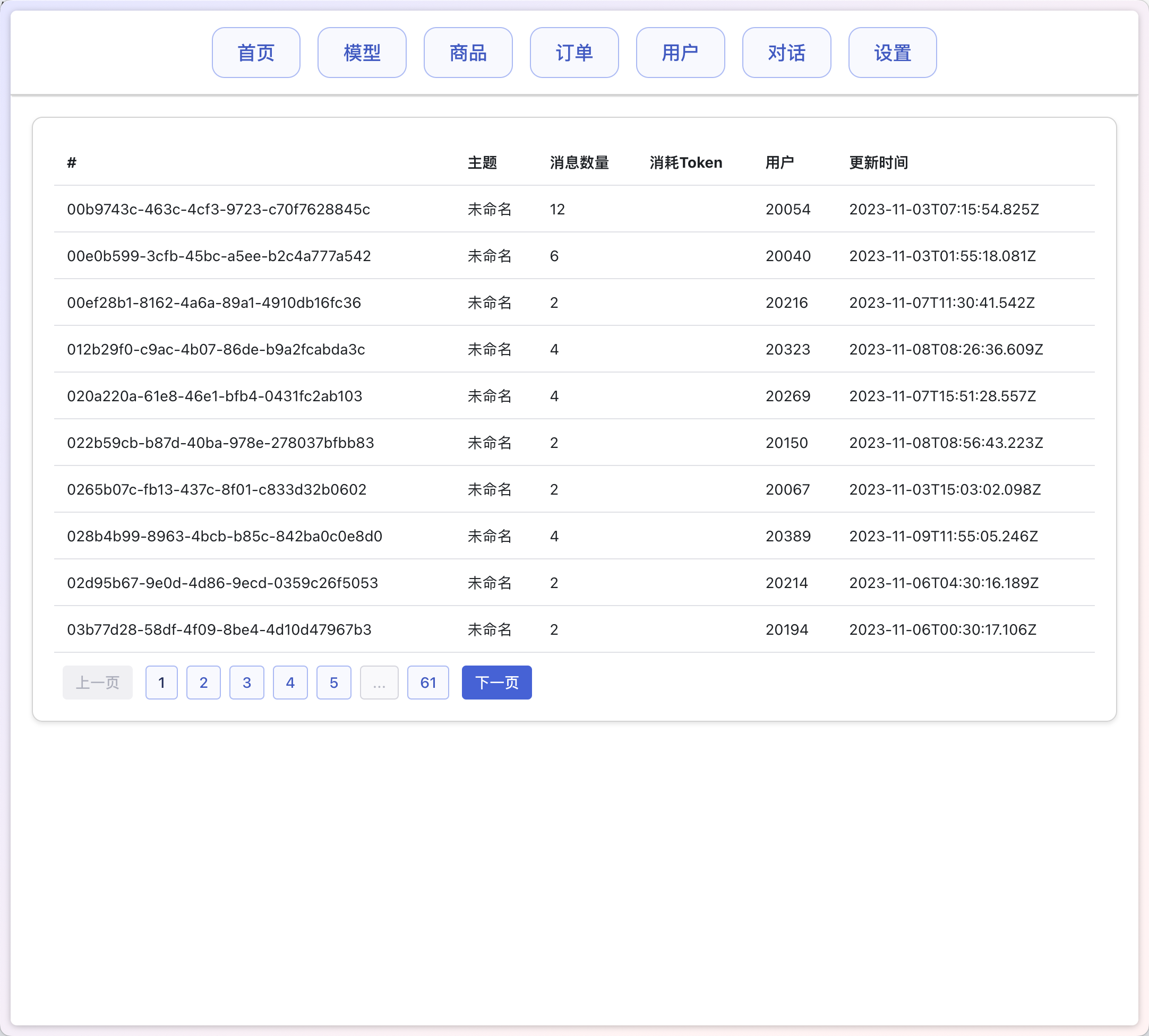Go to pagination page 2

(203, 682)
